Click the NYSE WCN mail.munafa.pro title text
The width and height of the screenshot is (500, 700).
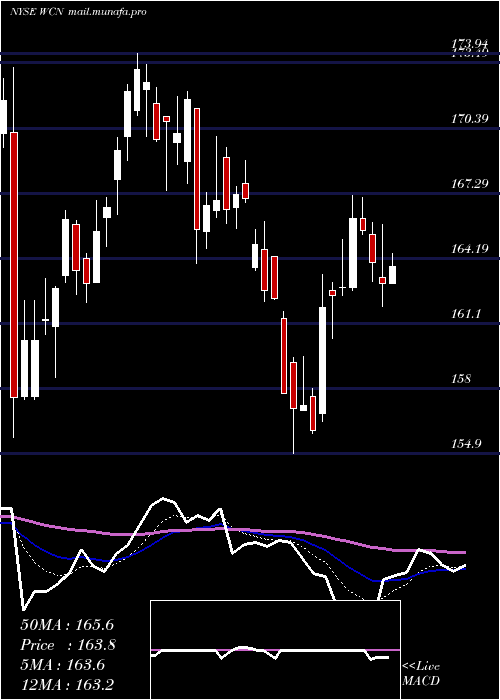(79, 12)
